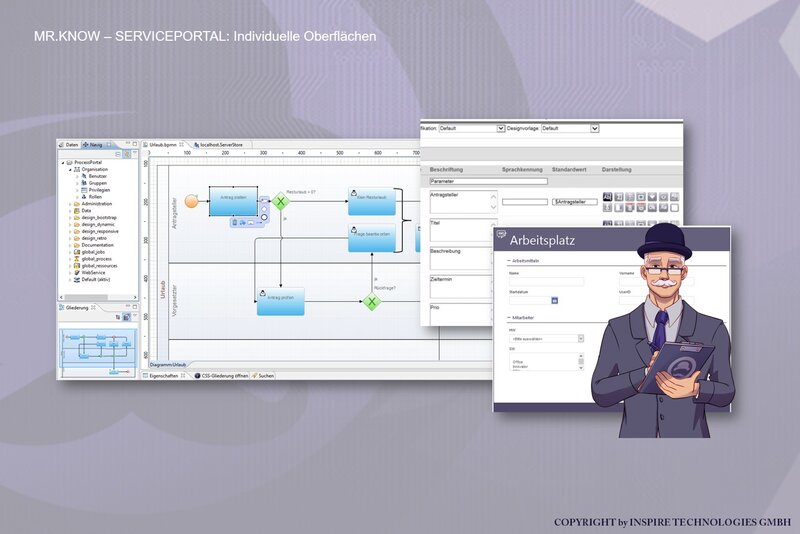Select global_ressources in the tree
This screenshot has width=800, height=534.
pos(96,266)
